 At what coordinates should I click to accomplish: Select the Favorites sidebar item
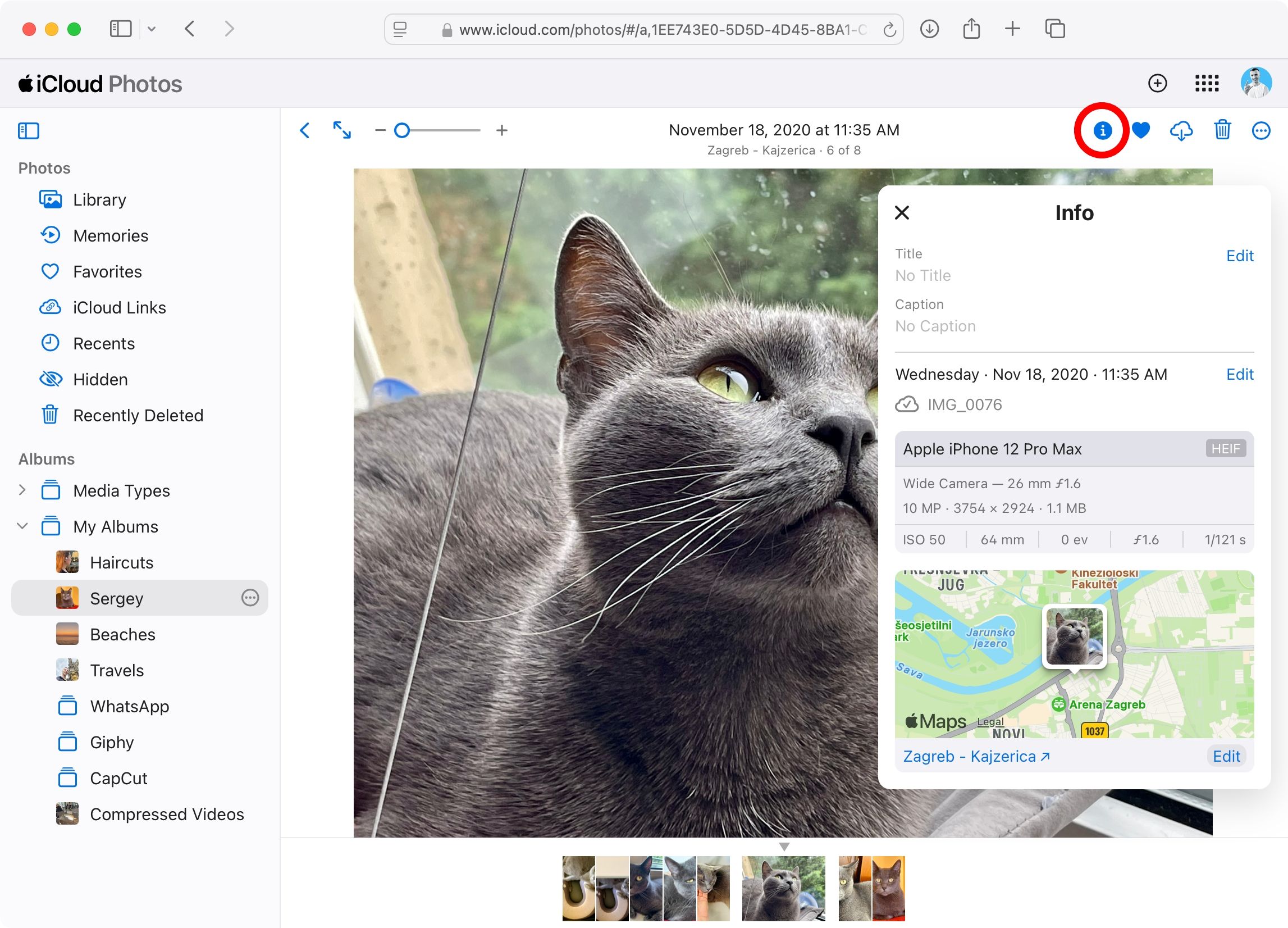pos(107,271)
